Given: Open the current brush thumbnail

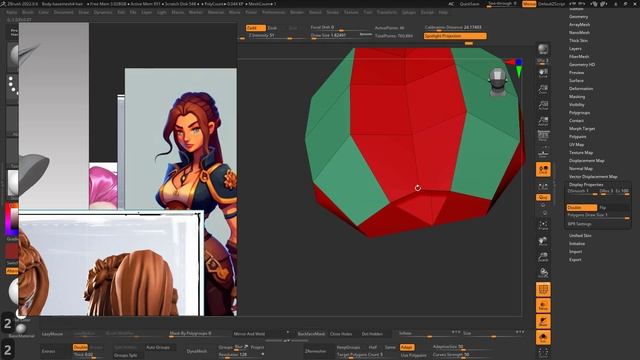Looking at the screenshot, I should tap(13, 56).
